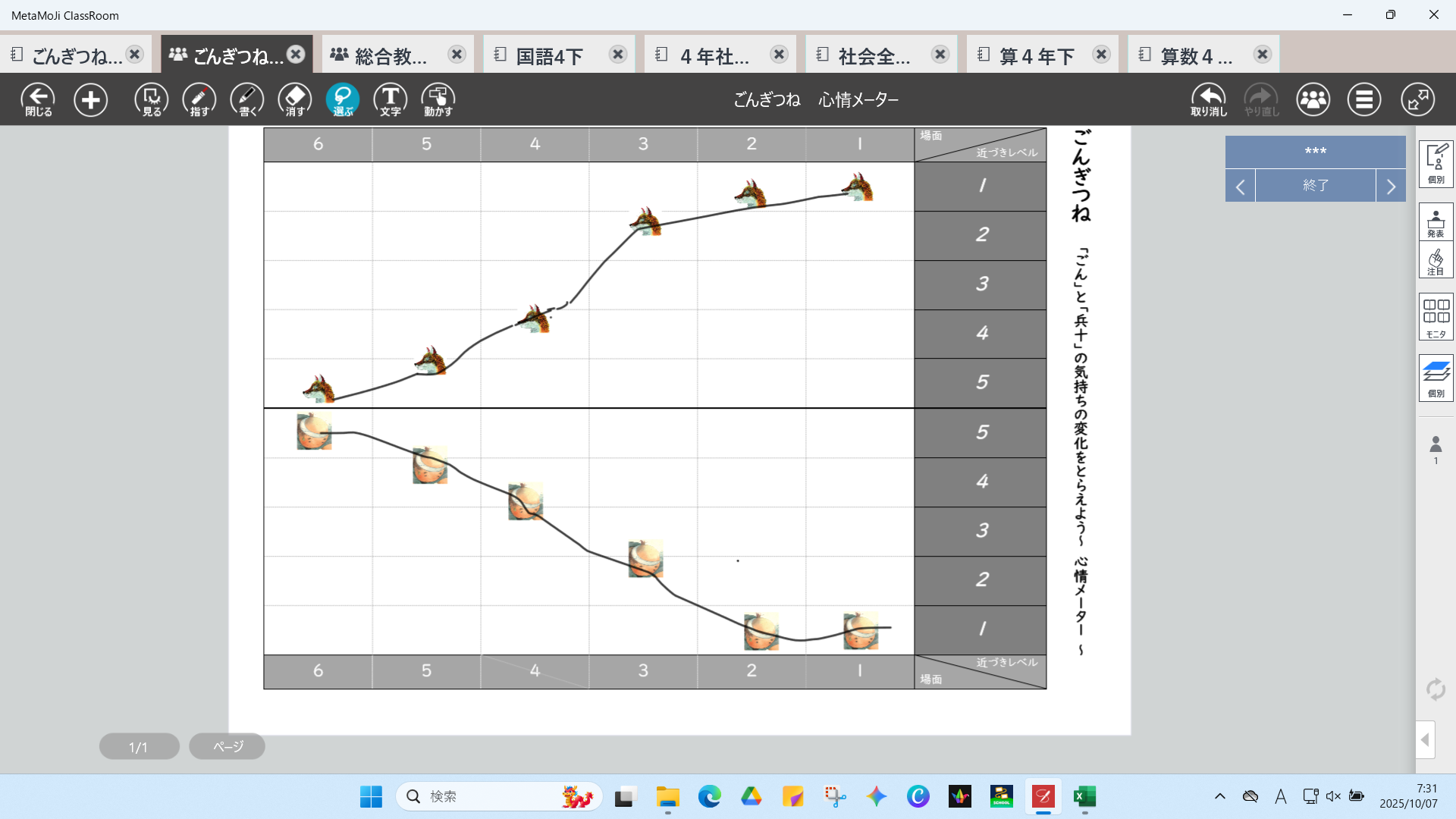Select the 消す eraser tool
Viewport: 1456px width, 819px height.
click(x=295, y=99)
